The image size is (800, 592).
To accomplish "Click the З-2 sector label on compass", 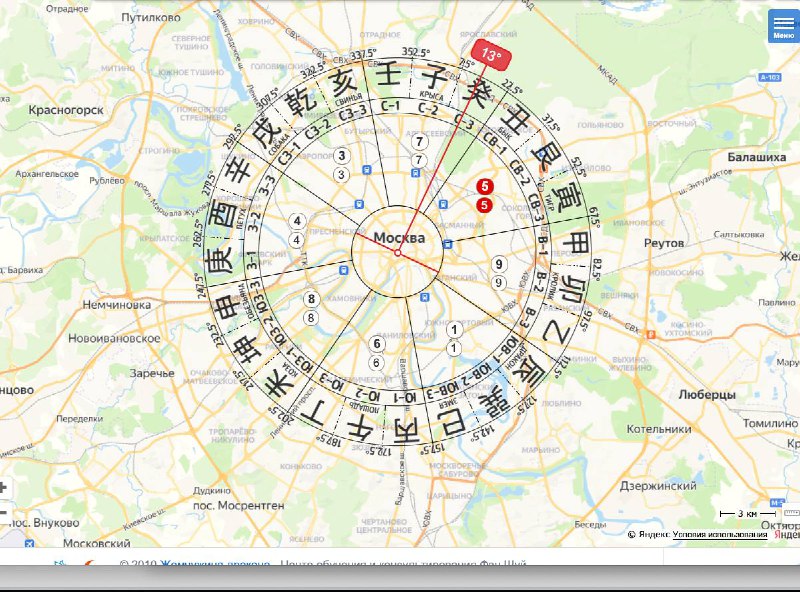I will coord(253,223).
